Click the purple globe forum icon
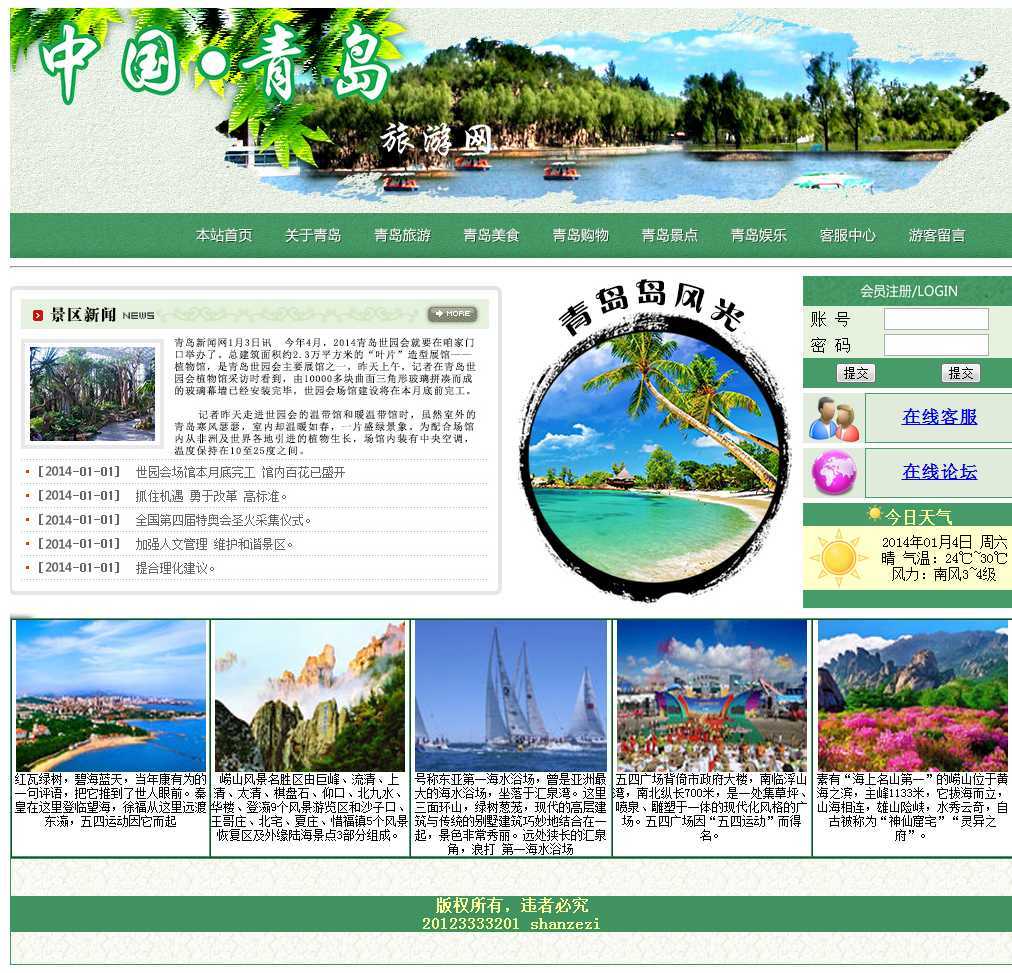The width and height of the screenshot is (1012, 973). (833, 472)
